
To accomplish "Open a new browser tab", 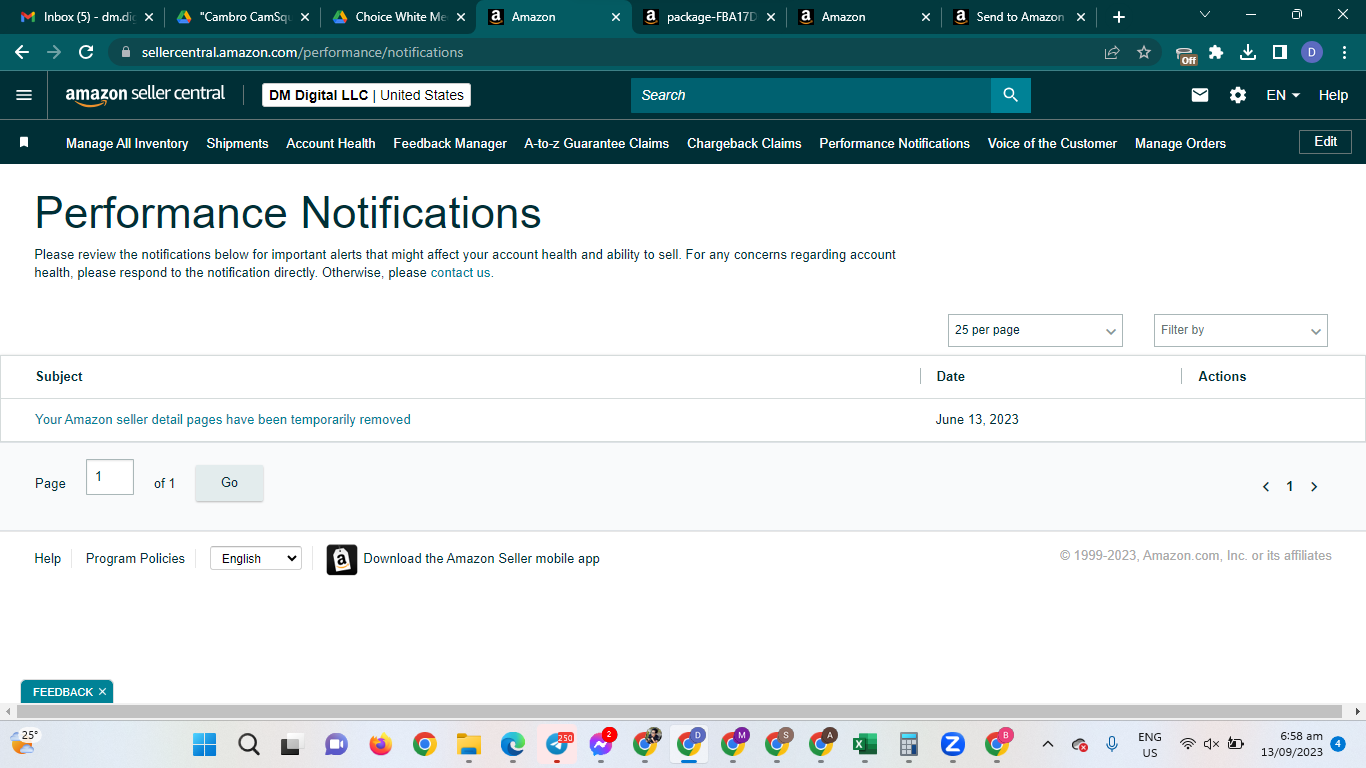I will 1119,17.
